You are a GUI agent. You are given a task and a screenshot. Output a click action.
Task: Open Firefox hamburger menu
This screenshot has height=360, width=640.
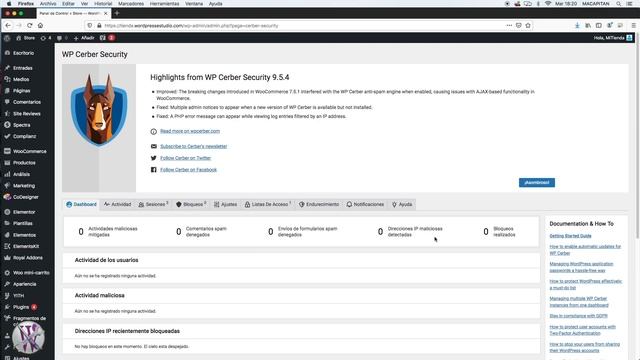point(633,25)
